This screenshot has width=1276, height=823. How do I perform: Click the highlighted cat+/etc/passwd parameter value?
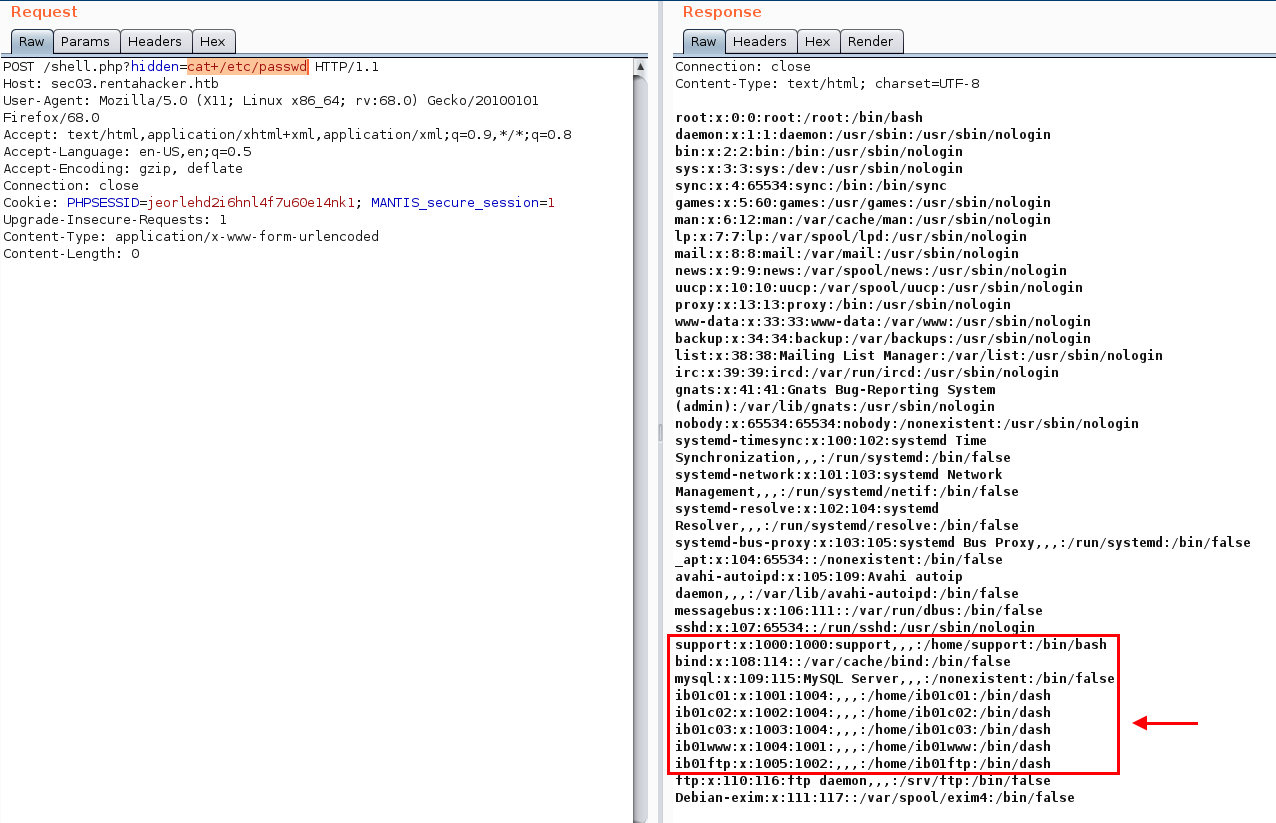click(247, 67)
